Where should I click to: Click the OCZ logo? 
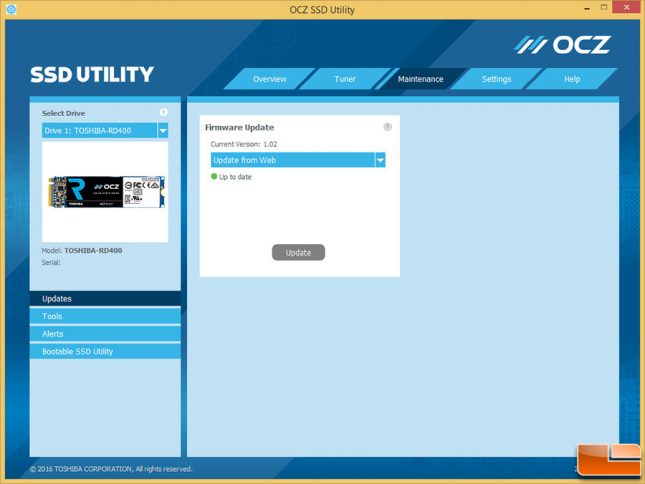(562, 45)
